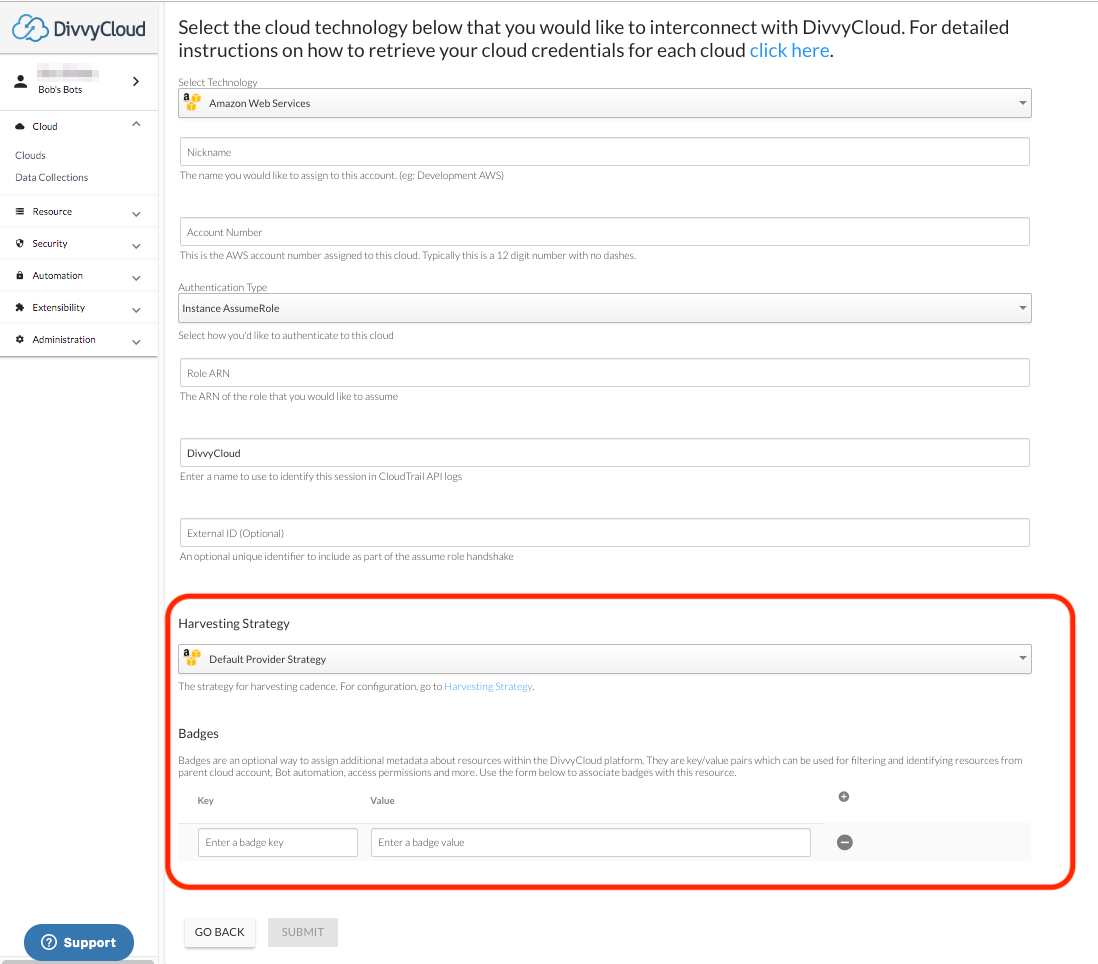This screenshot has height=964, width=1098.
Task: Click the 'Badges' section heading
Action: pos(198,734)
